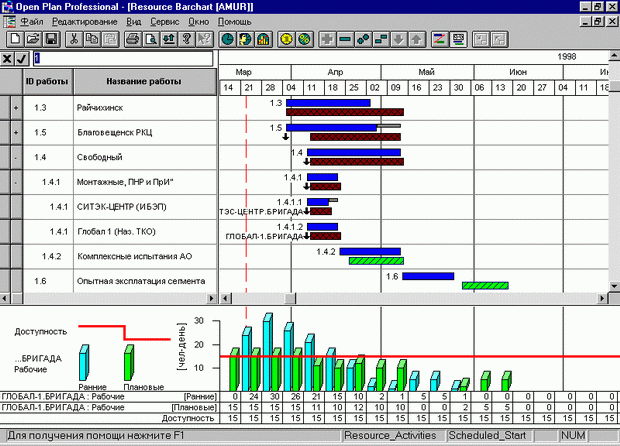Collapse the 1.4 Свободный row

point(15,157)
